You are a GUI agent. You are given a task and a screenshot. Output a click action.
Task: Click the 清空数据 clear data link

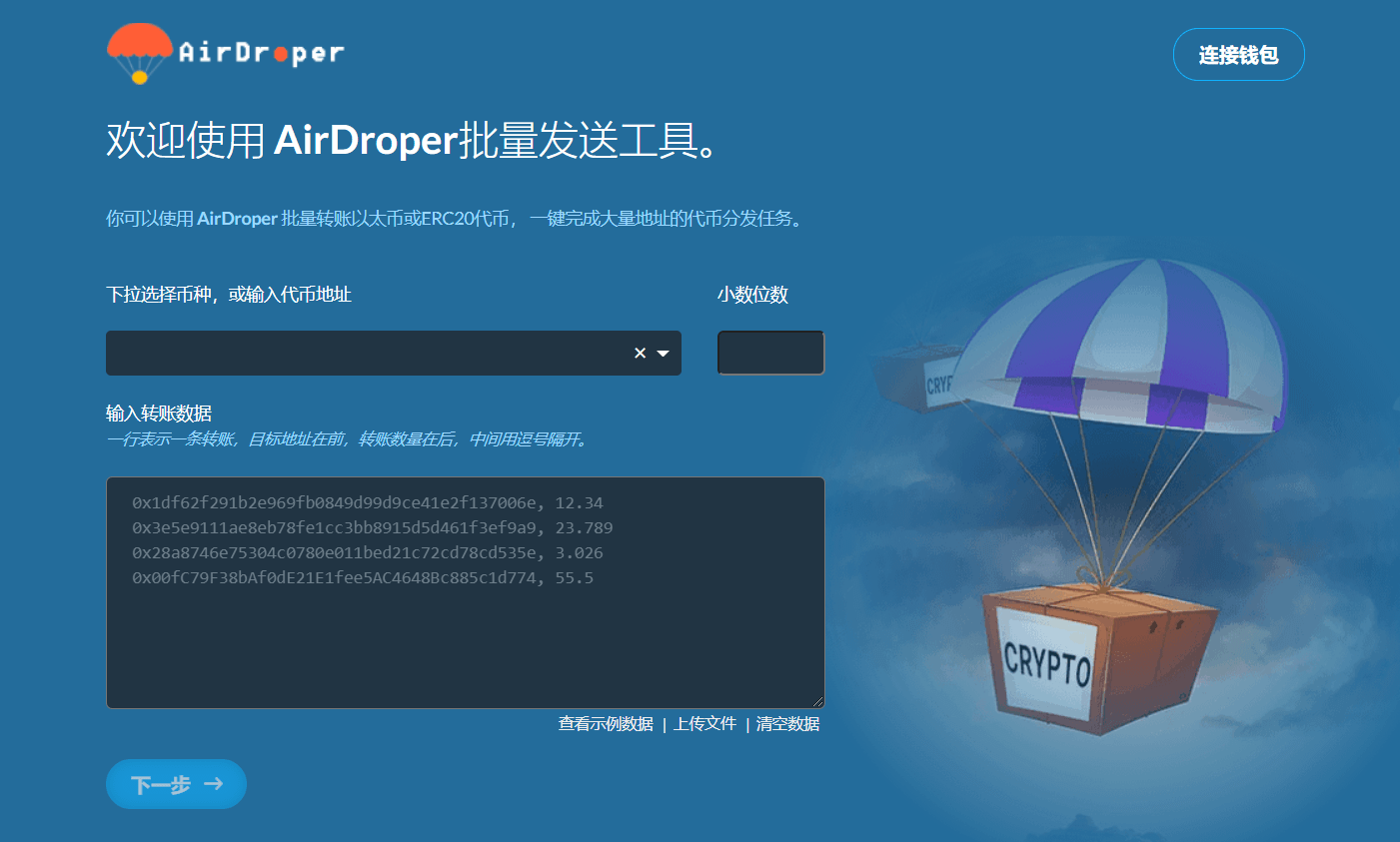coord(787,723)
